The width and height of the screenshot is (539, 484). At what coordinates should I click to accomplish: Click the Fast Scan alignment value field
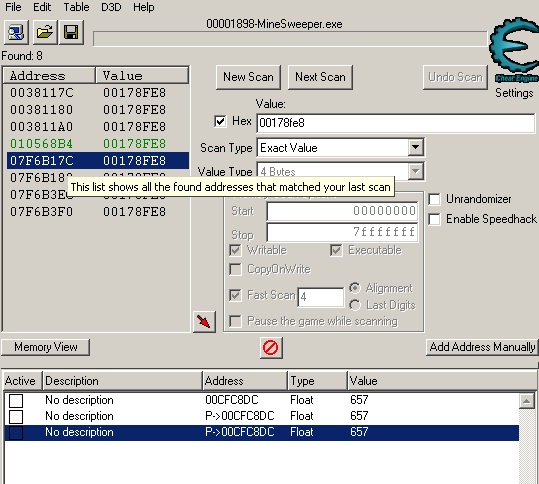(x=320, y=297)
